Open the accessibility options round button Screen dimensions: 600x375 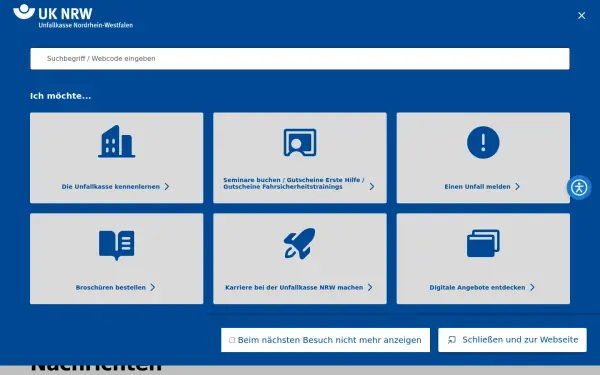[579, 188]
